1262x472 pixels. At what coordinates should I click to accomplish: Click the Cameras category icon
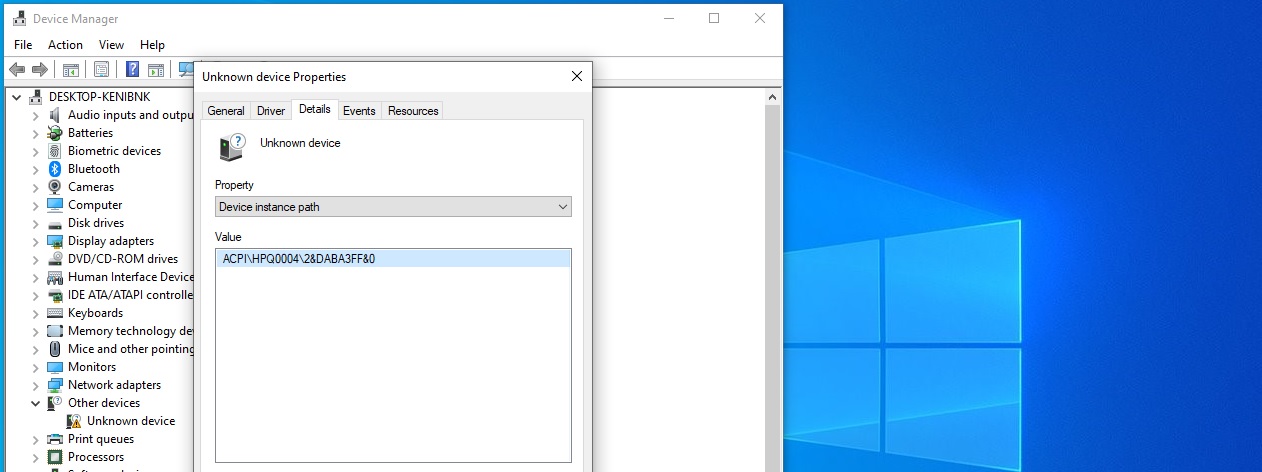click(x=55, y=187)
